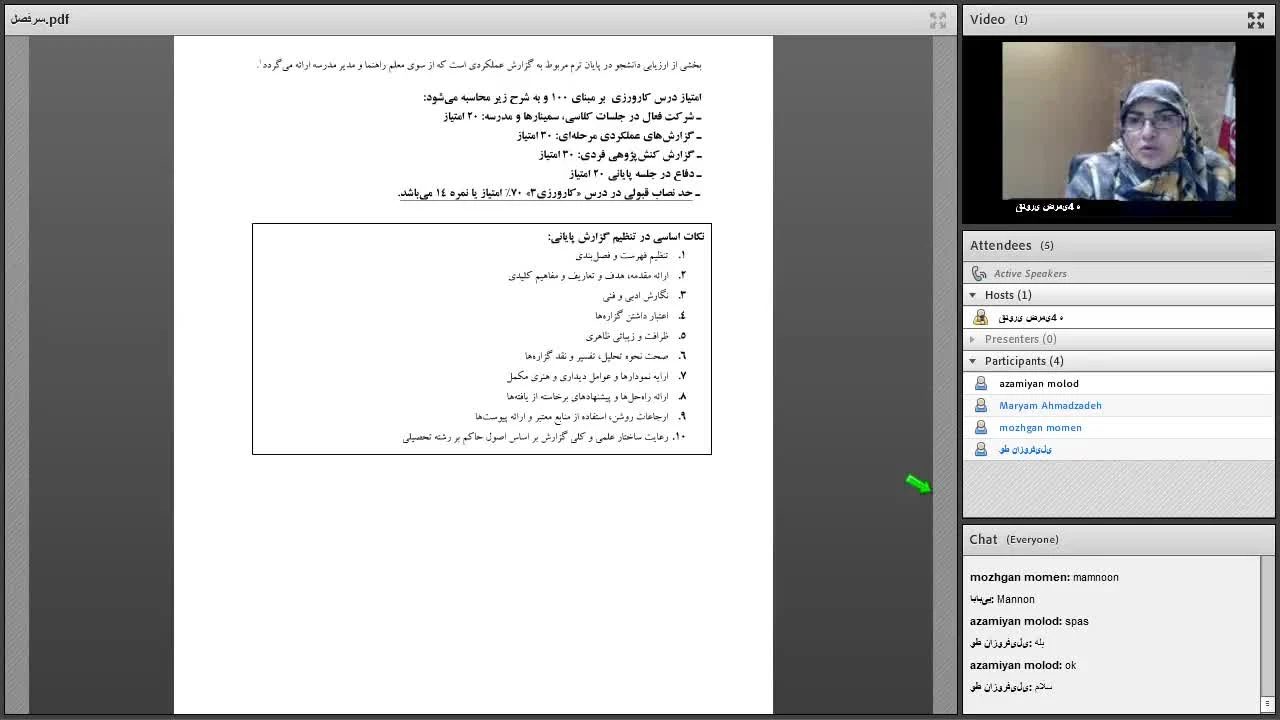Select the Attendees pod title

[1000, 245]
